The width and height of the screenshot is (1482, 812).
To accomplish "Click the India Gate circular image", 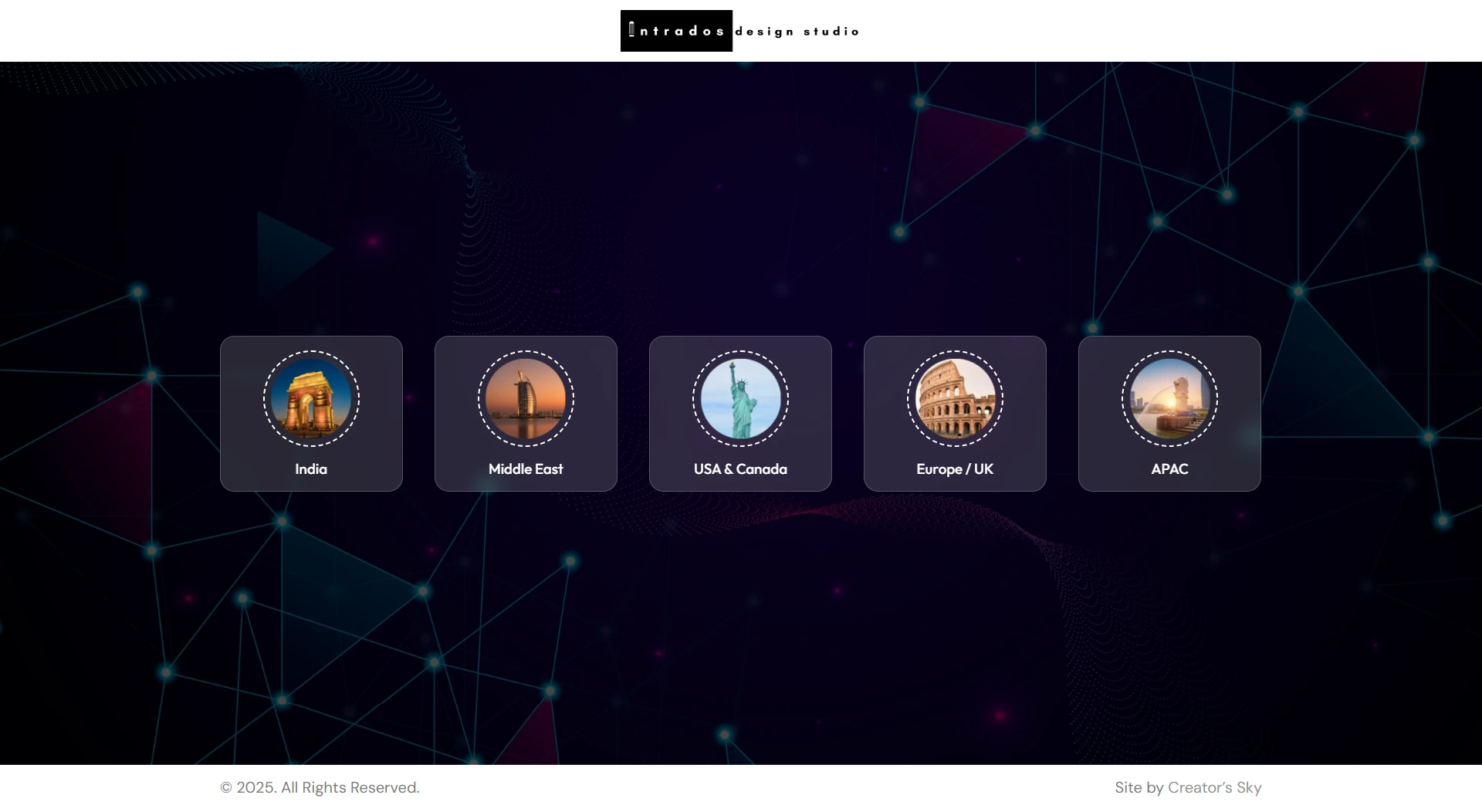I will (x=311, y=399).
